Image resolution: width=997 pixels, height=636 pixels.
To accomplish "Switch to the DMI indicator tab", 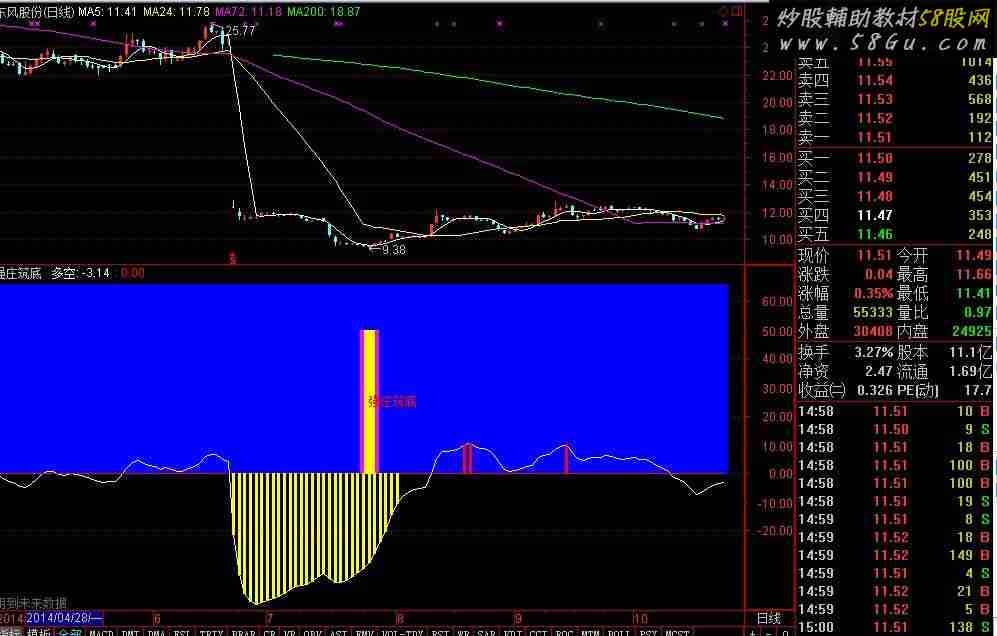I will pos(130,631).
